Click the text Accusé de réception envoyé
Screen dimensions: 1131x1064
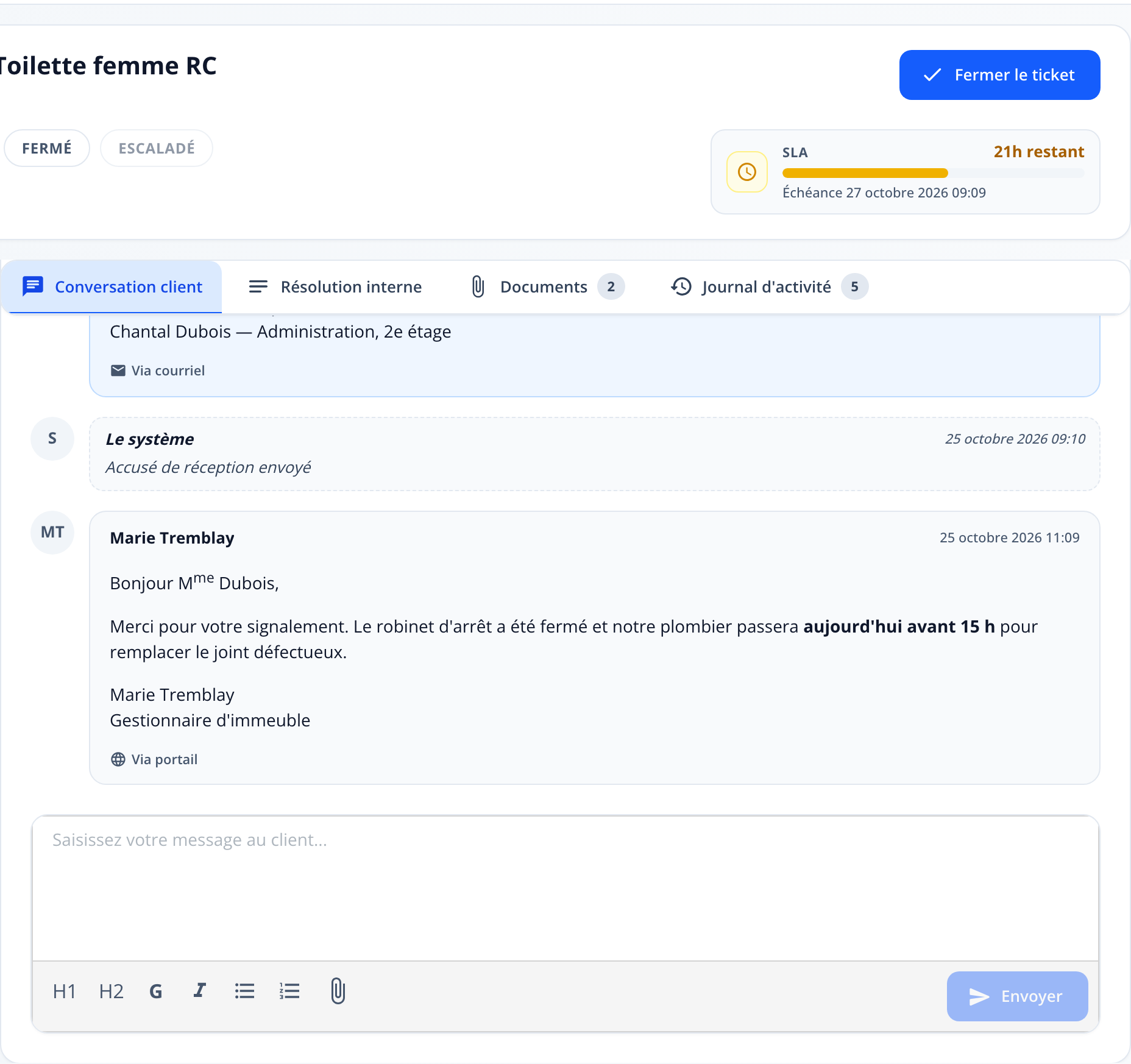click(x=208, y=467)
